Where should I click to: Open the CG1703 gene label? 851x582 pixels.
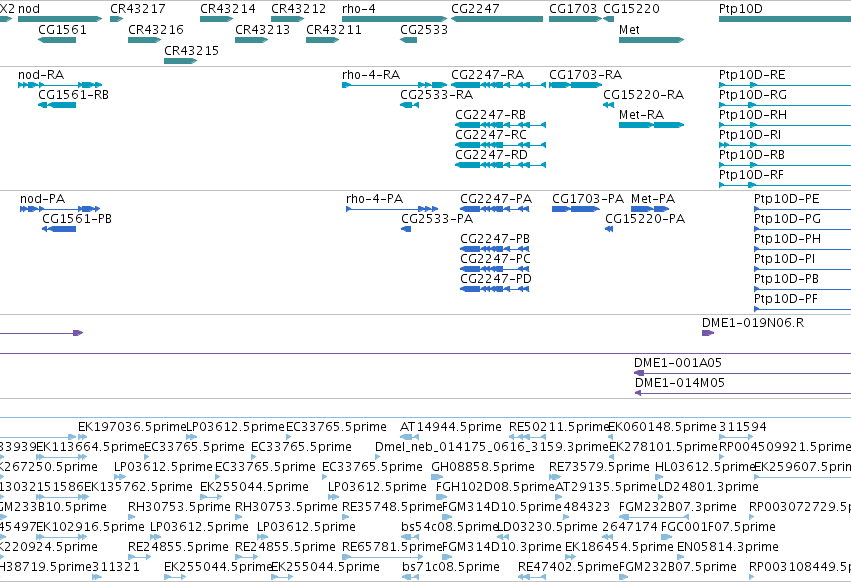point(573,9)
